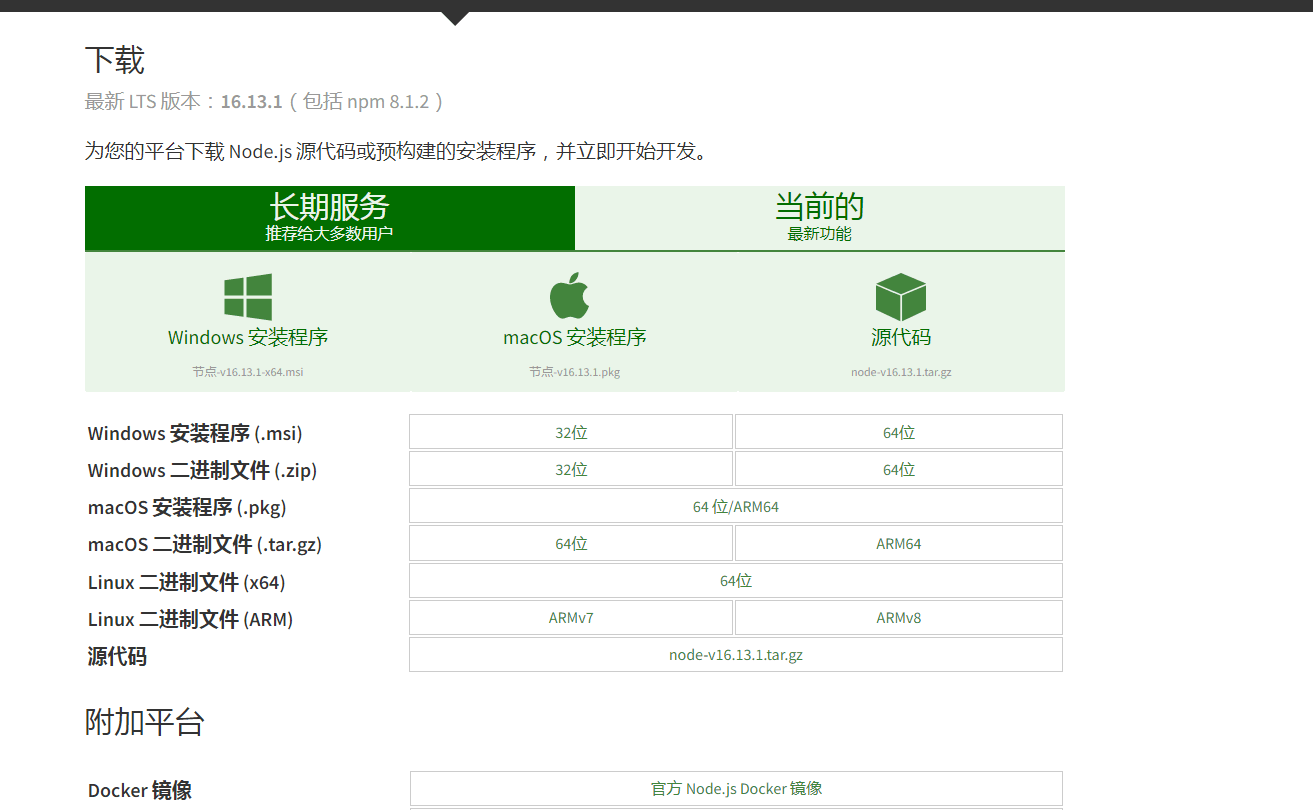
Task: Download the 64位 Linux 二进制文件 (x64)
Action: pos(736,580)
